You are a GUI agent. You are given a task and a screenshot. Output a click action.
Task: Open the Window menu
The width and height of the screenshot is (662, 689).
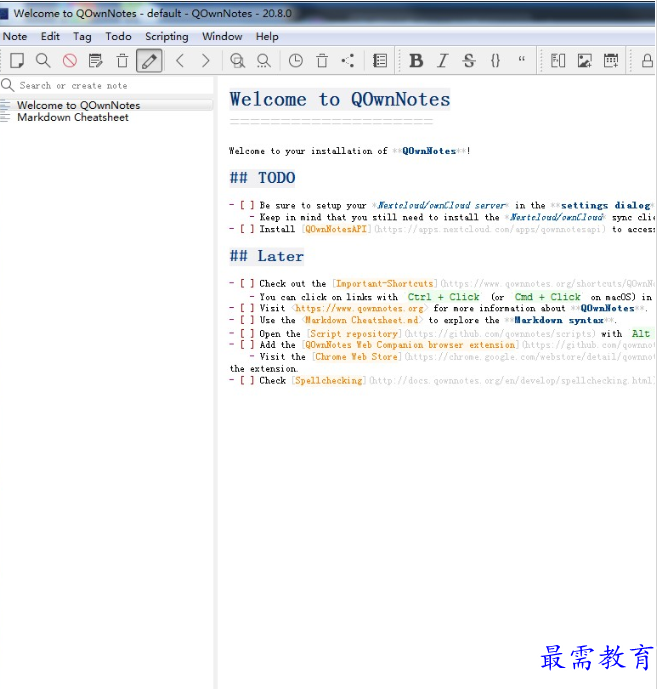point(222,36)
